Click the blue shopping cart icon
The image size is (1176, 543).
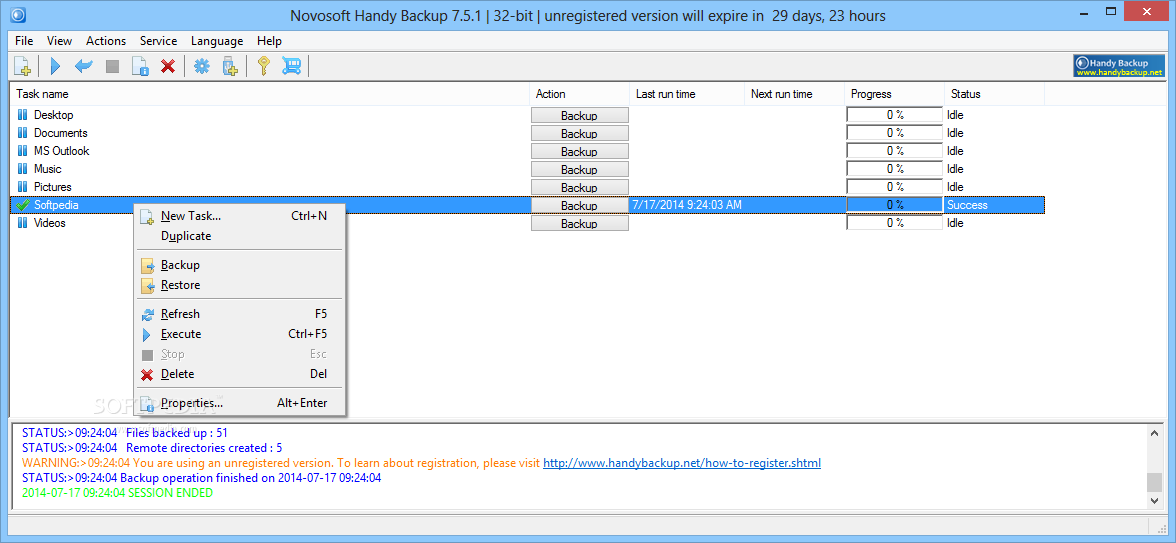(290, 66)
